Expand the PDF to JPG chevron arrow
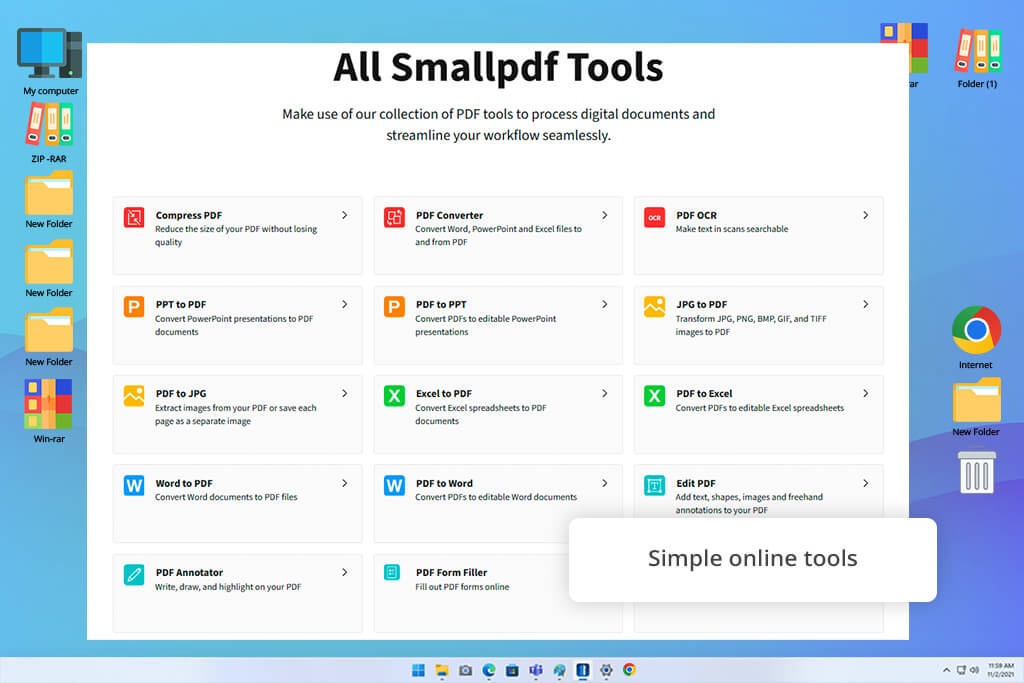 tap(345, 393)
